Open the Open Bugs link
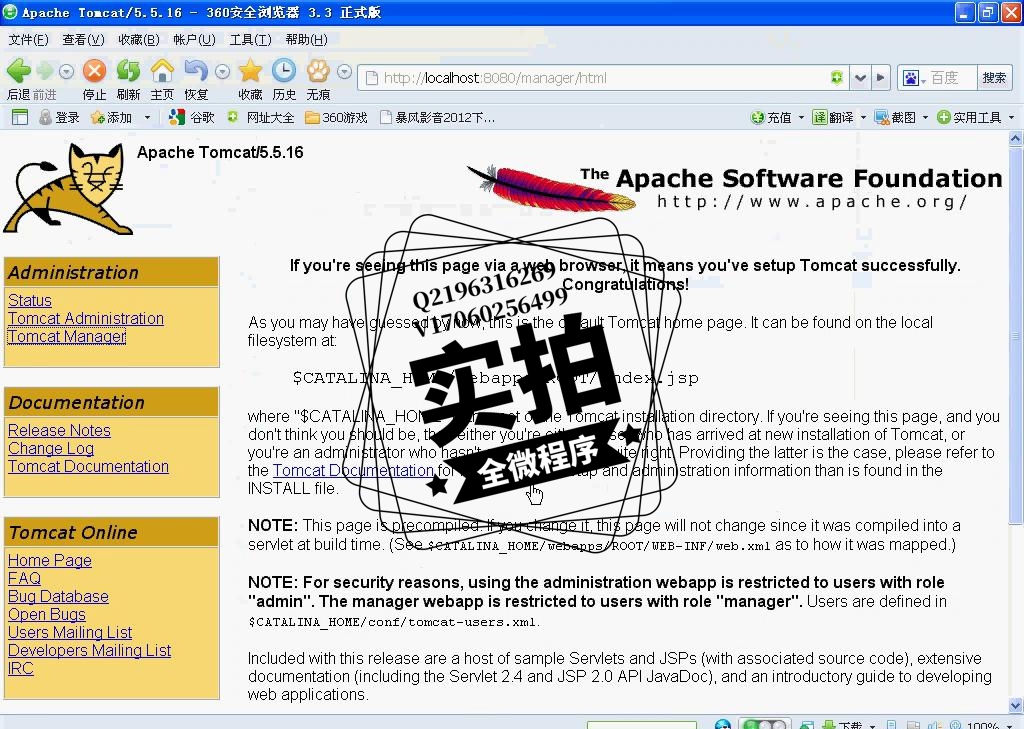1024x729 pixels. 47,615
